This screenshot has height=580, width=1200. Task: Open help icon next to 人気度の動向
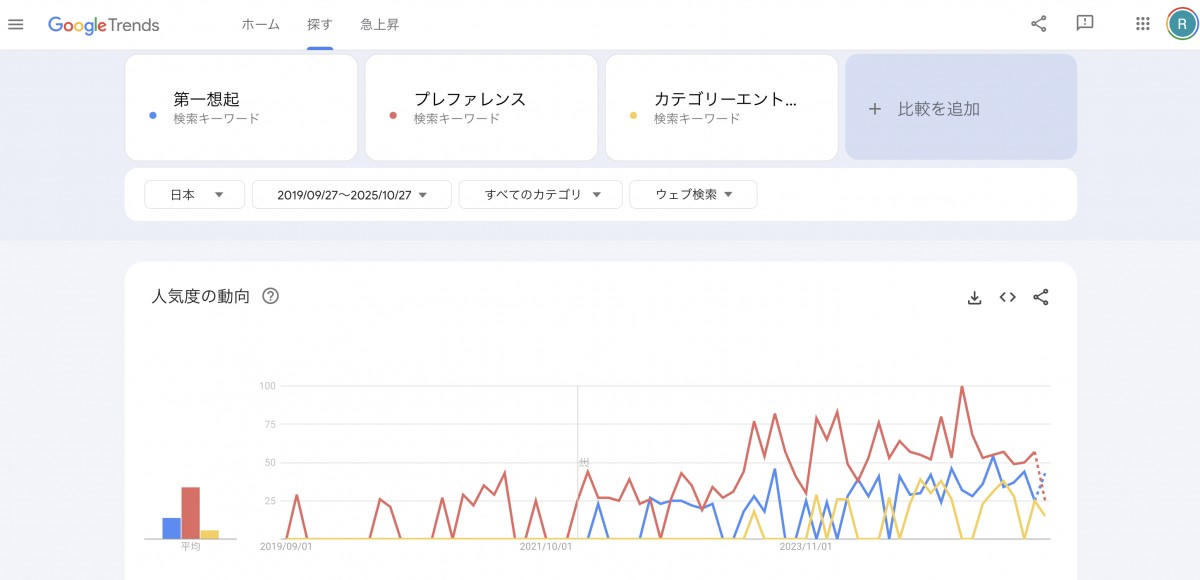tap(270, 296)
